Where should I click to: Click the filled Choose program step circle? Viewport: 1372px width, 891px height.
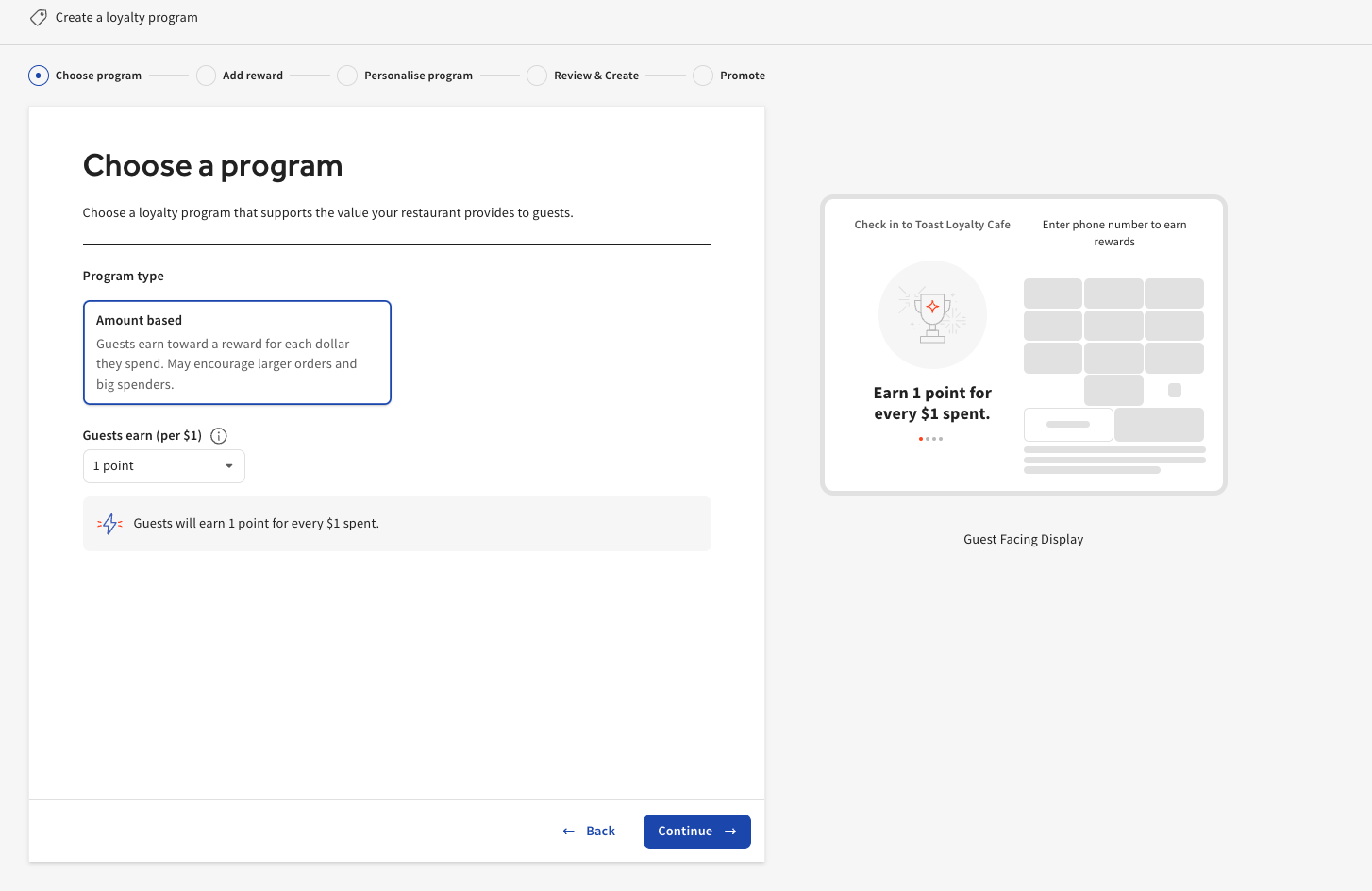coord(39,75)
